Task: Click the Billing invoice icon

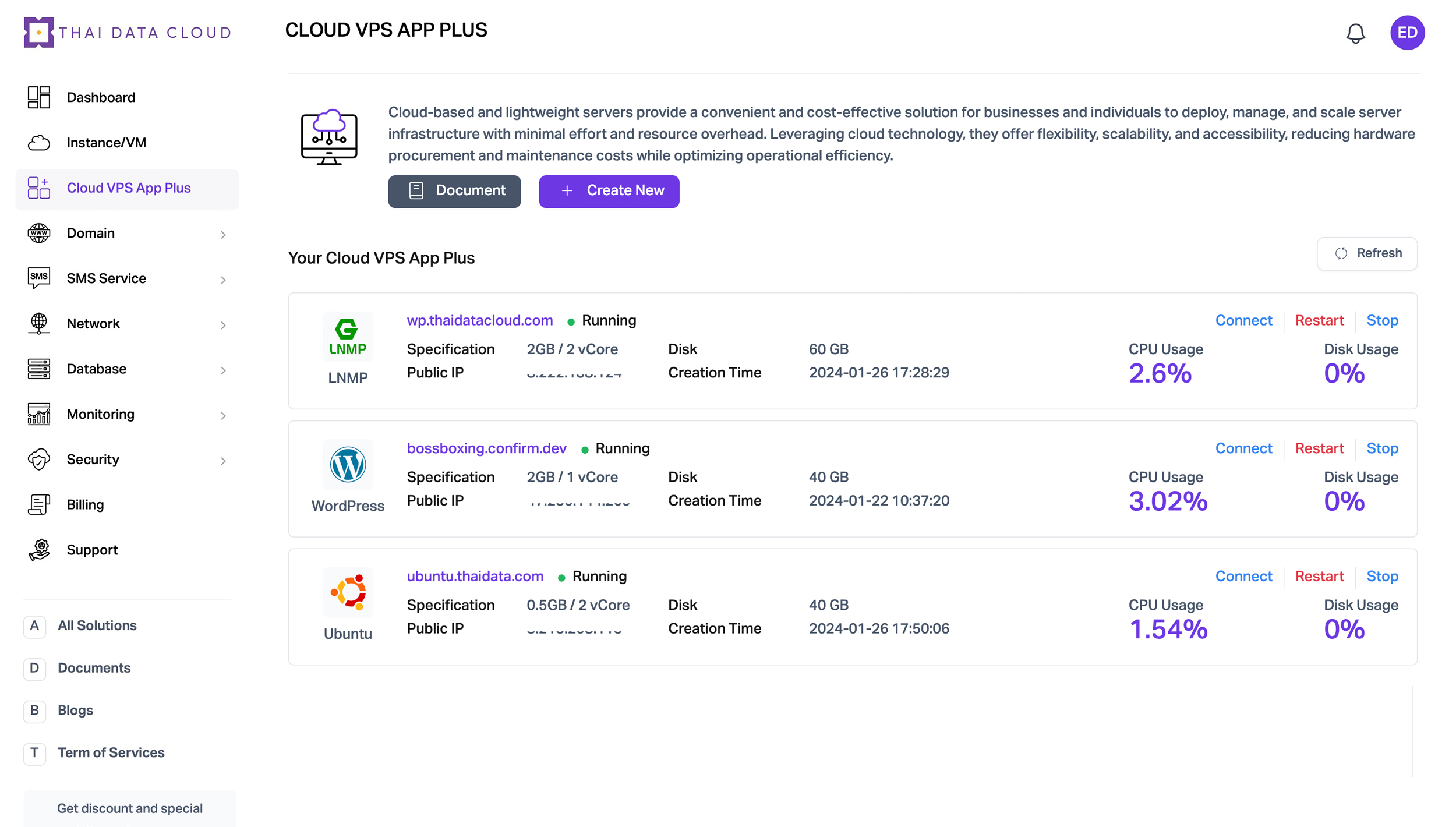Action: click(39, 505)
